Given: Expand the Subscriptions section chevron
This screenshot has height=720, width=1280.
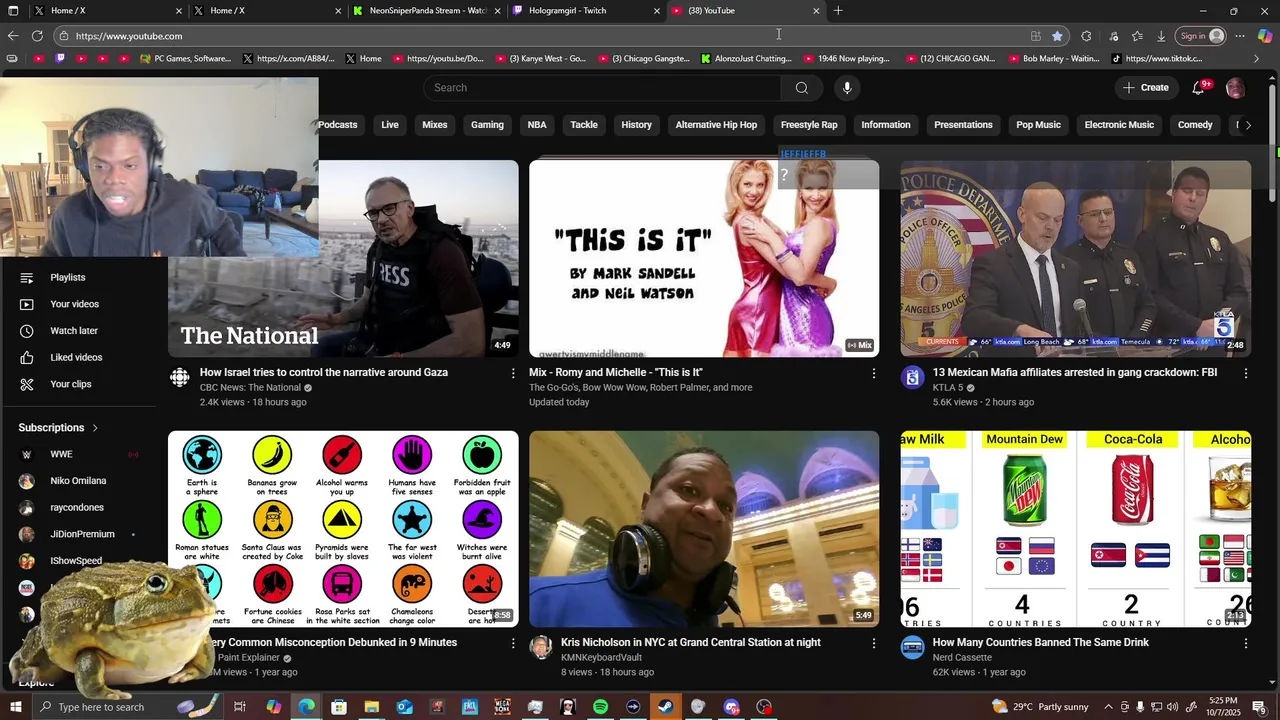Looking at the screenshot, I should 95,428.
